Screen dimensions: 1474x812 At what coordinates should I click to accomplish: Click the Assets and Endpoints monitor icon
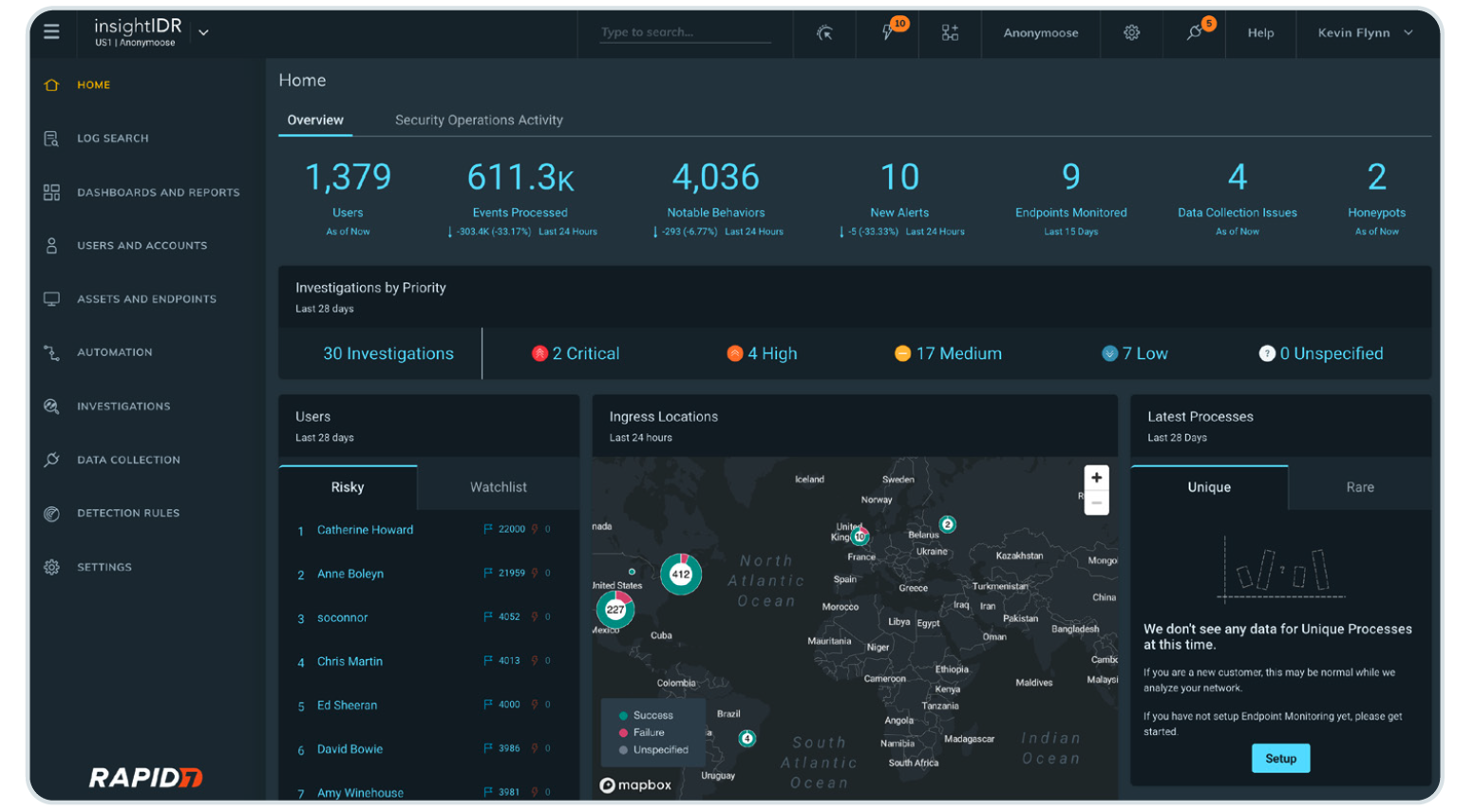(x=51, y=299)
